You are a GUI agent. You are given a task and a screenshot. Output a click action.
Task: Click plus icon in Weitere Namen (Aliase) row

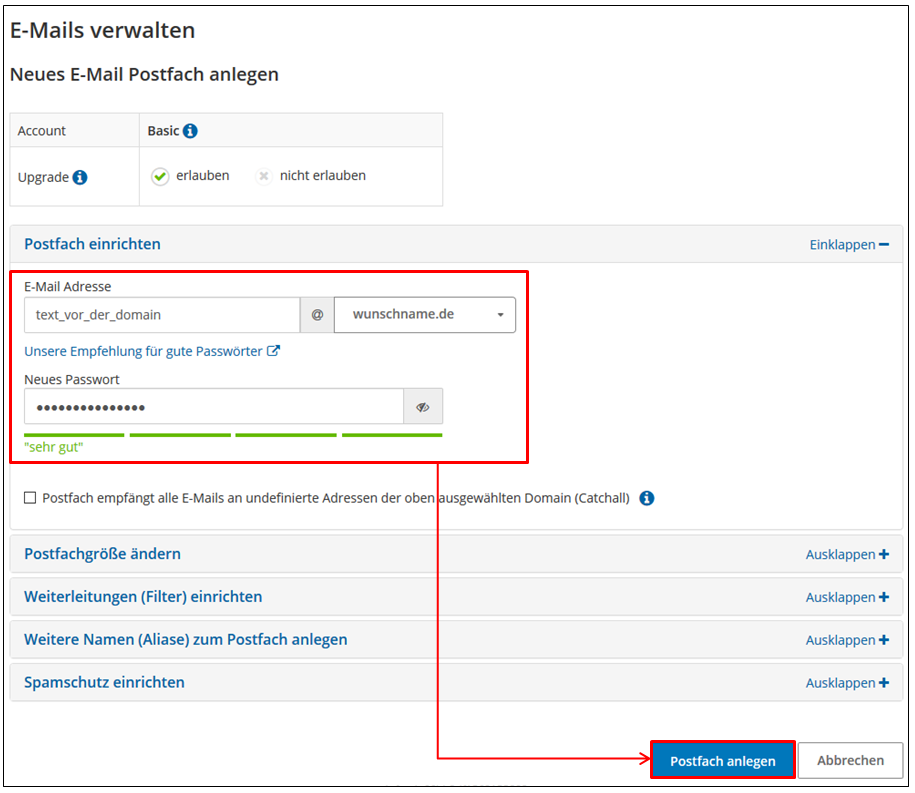(884, 640)
